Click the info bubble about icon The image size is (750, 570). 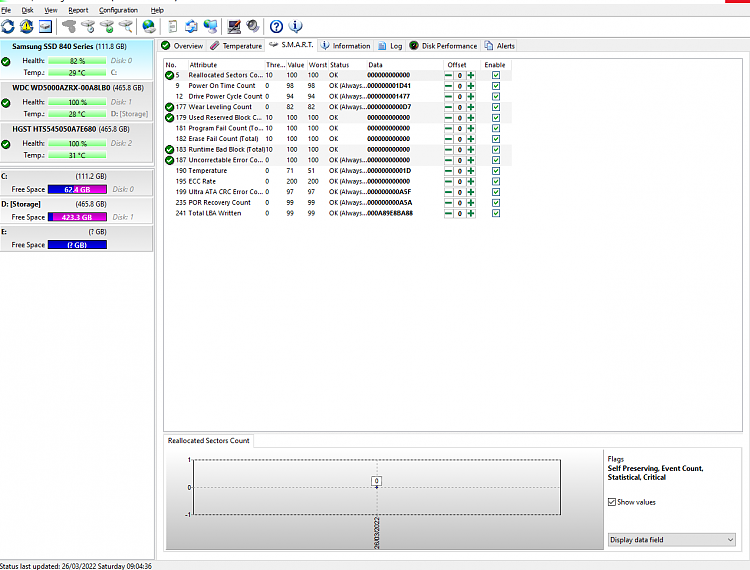point(296,26)
